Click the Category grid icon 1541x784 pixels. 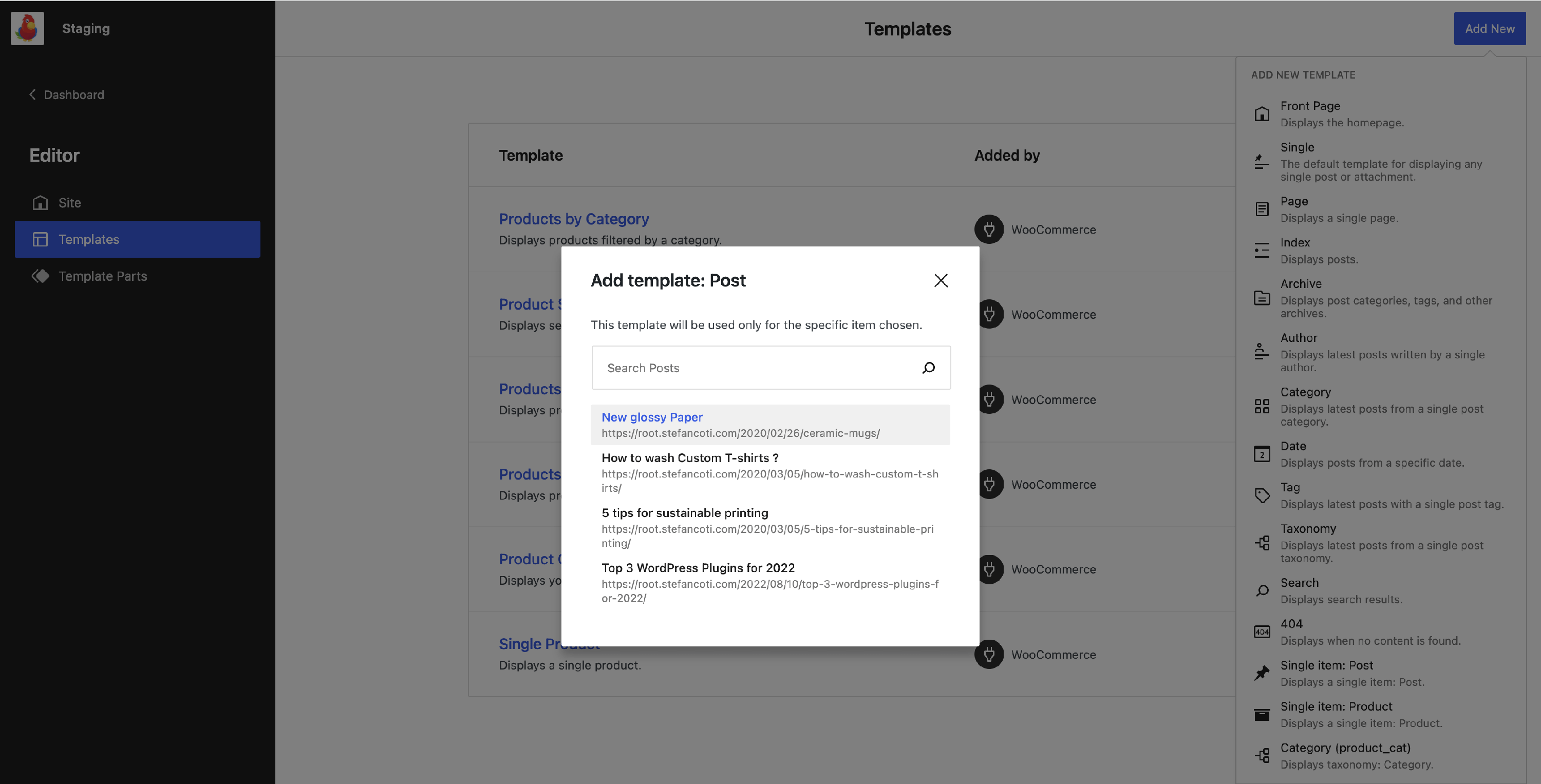(x=1262, y=407)
